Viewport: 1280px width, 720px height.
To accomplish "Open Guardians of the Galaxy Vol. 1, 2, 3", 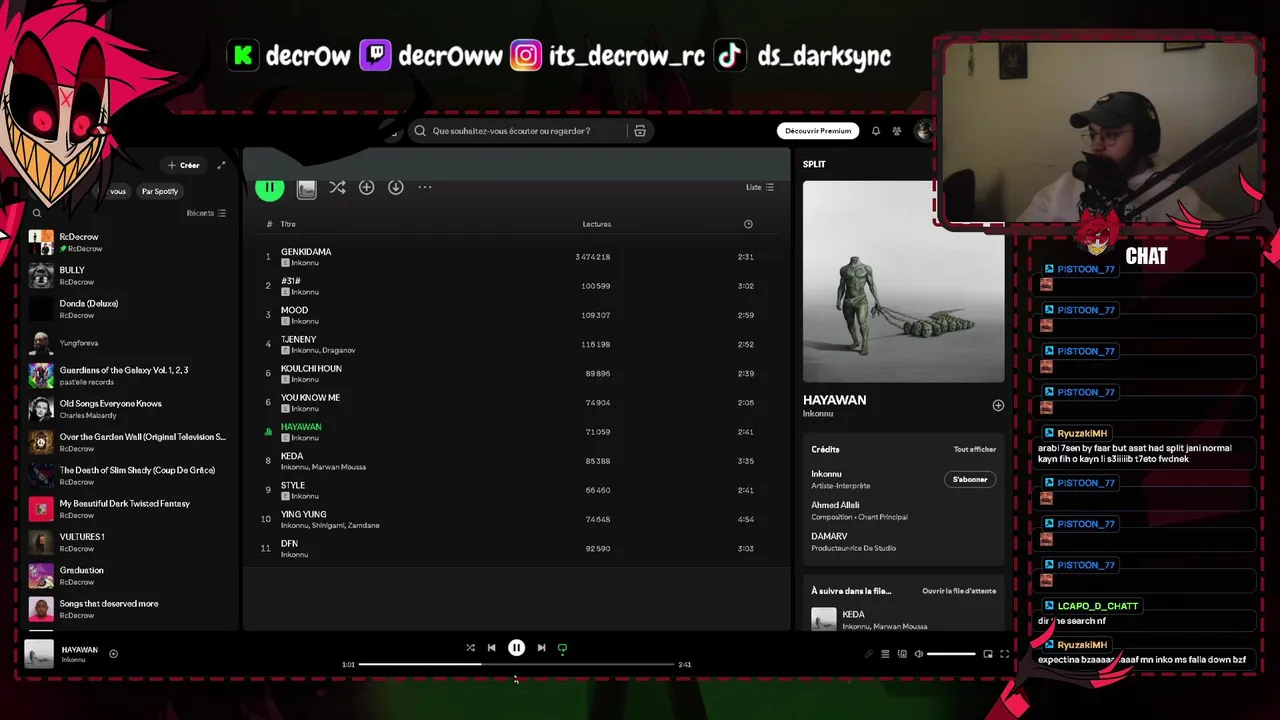I will pos(130,376).
